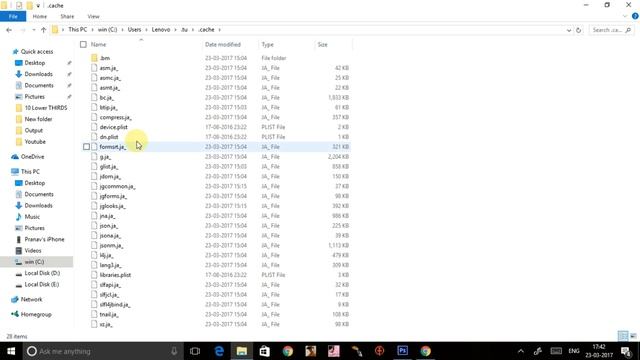Show hidden system tray icons
Viewport: 640px width, 360px height.
(x=521, y=351)
